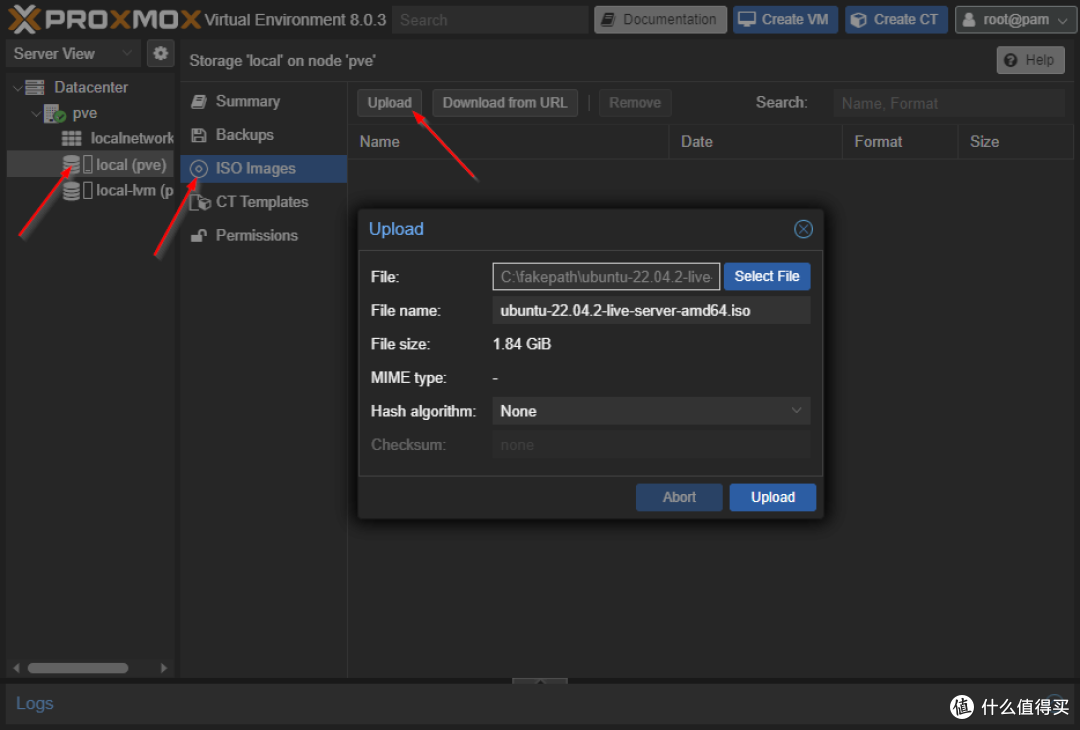Click the Select File button
This screenshot has height=730, width=1080.
(767, 276)
